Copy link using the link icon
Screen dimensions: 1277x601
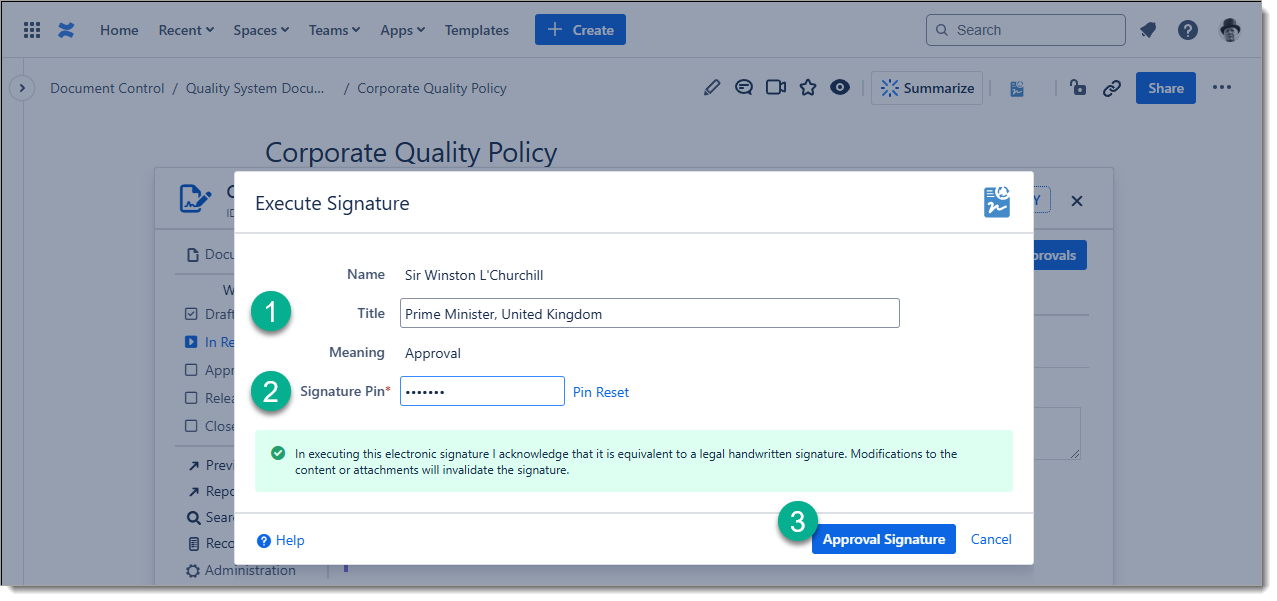click(1111, 88)
